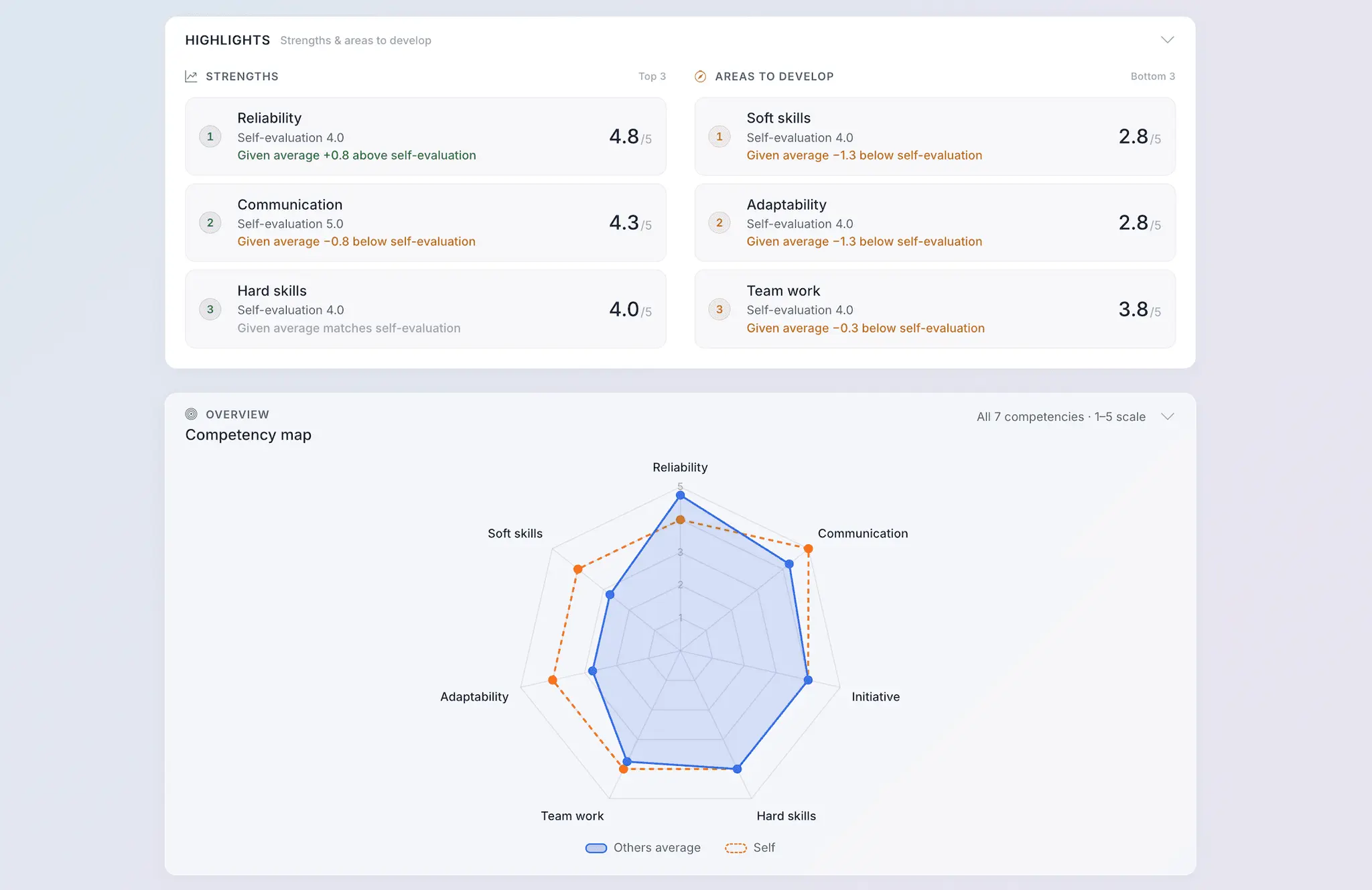This screenshot has width=1372, height=890.
Task: Click rank badge 2 on Adaptability card
Action: [719, 222]
